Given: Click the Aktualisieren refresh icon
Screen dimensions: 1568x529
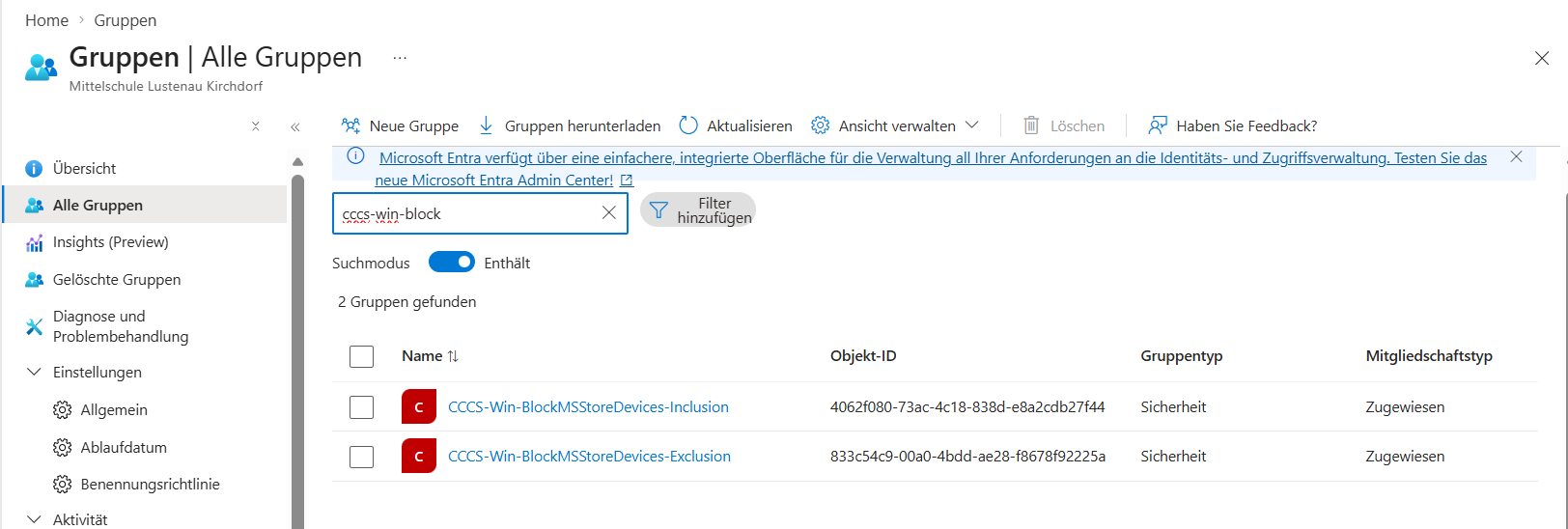Looking at the screenshot, I should tap(688, 125).
